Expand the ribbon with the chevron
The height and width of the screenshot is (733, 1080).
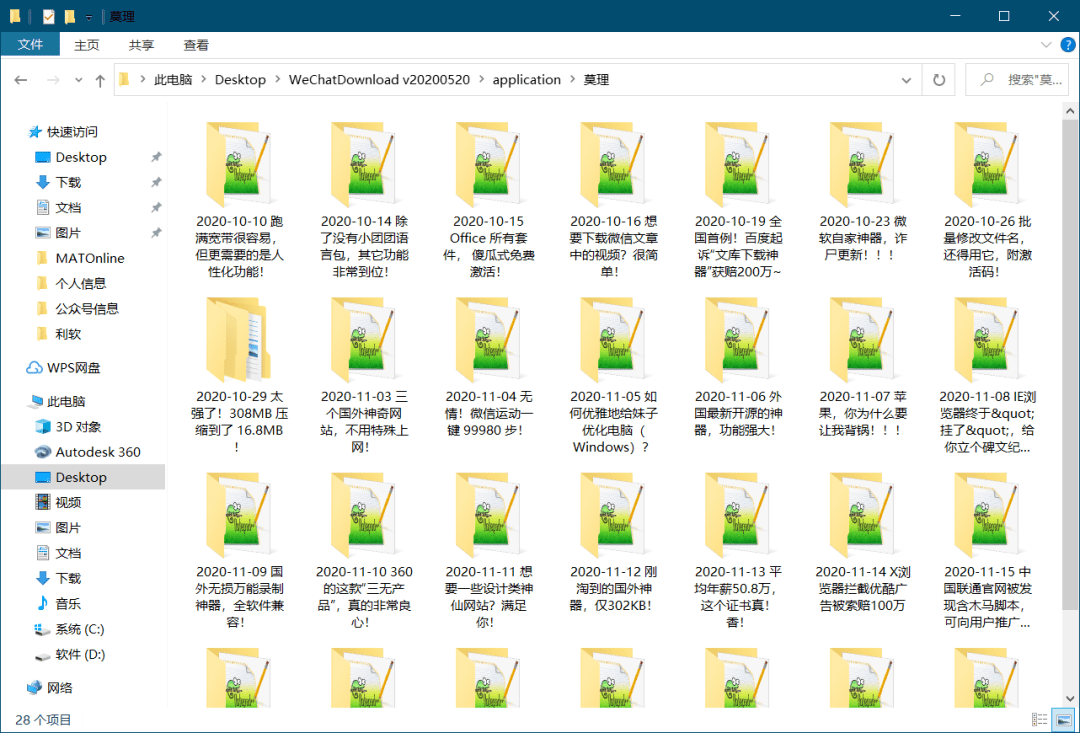pyautogui.click(x=1046, y=45)
